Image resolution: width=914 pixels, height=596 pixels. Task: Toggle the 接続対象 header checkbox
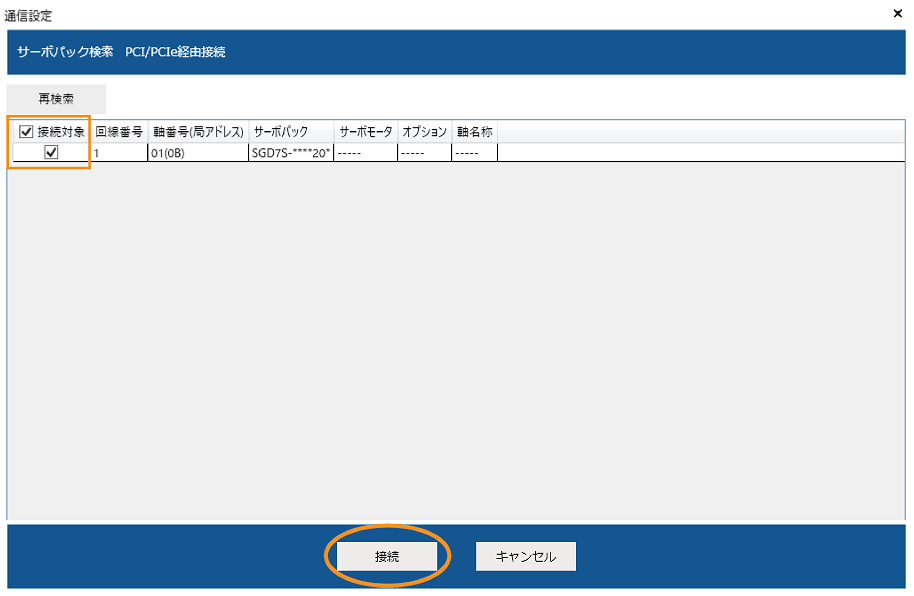[26, 131]
